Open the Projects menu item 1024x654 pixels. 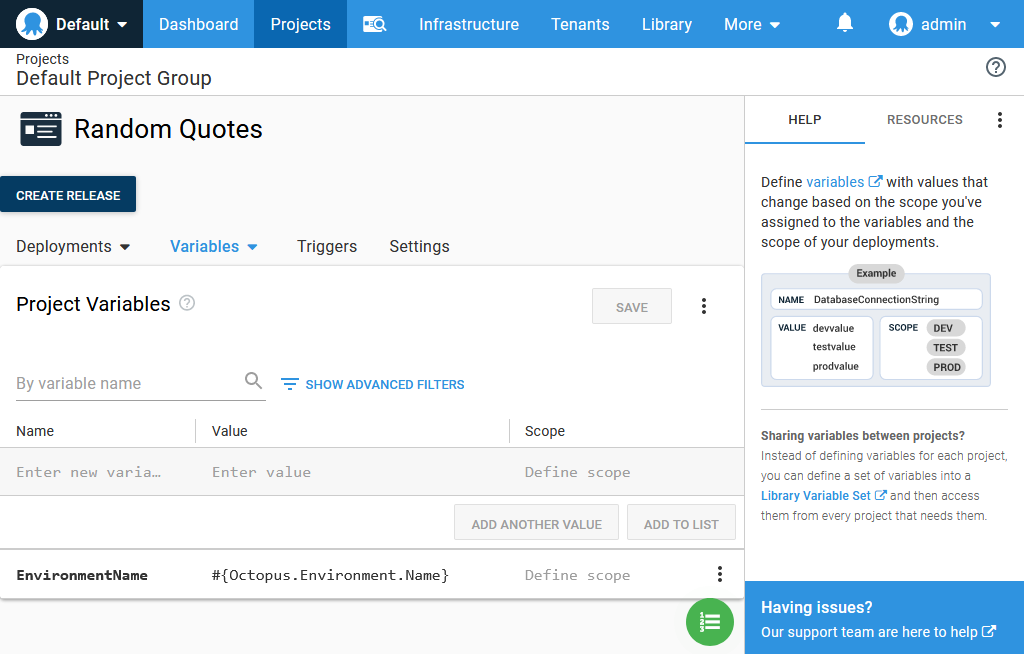(x=300, y=24)
